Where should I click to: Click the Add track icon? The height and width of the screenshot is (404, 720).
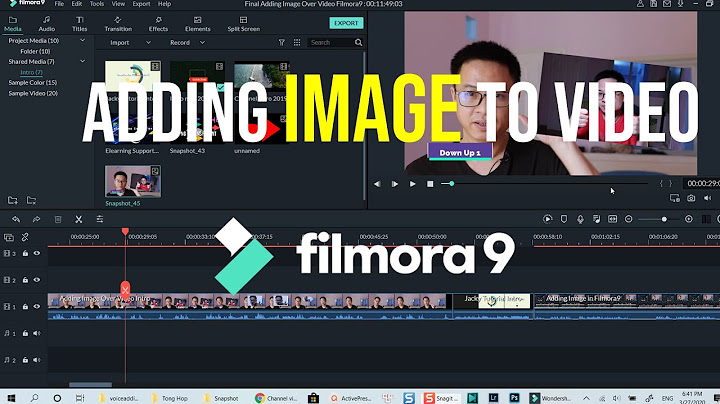(9, 237)
